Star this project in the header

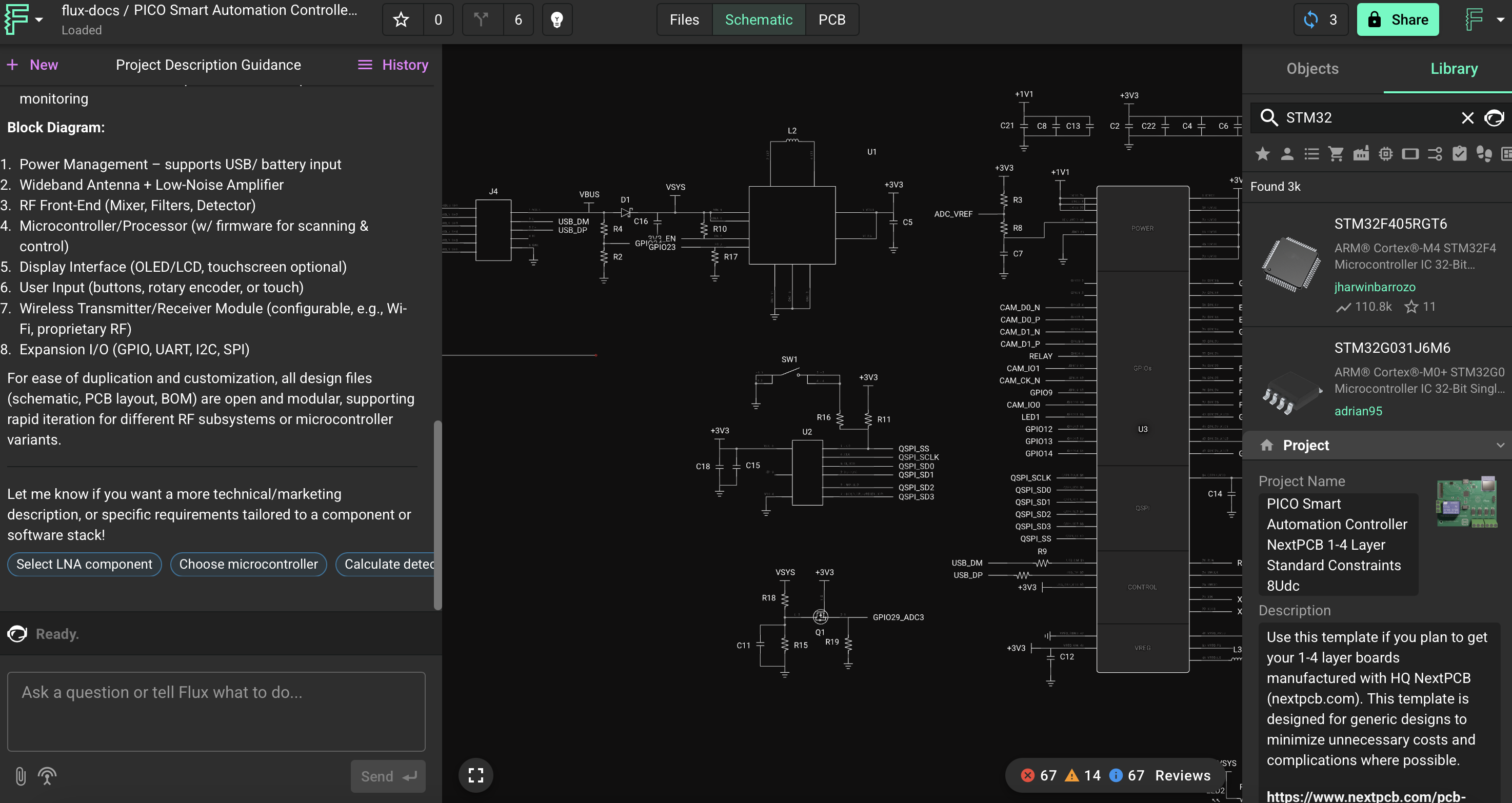(401, 20)
